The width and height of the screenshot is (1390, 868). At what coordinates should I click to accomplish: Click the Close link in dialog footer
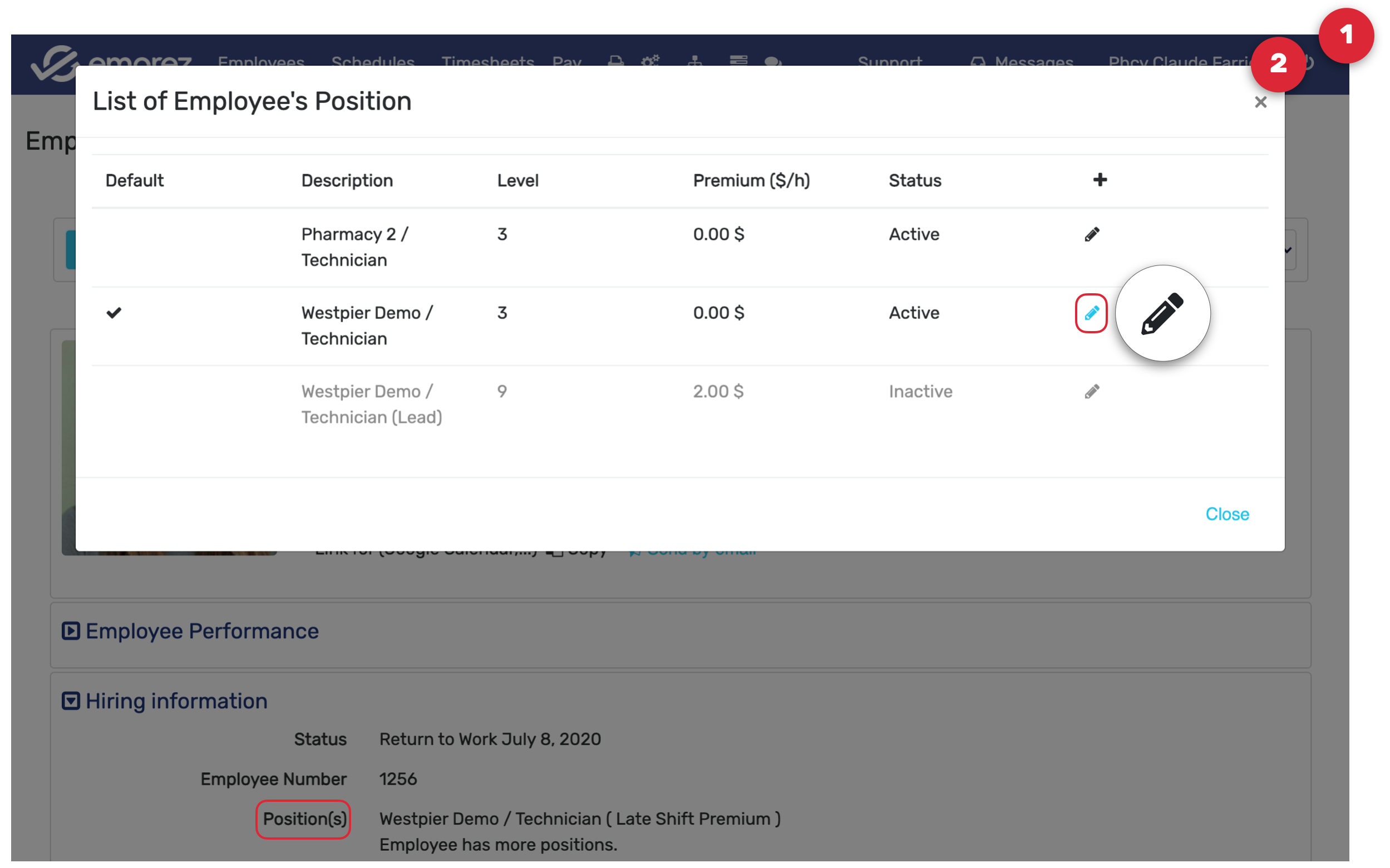1227,514
